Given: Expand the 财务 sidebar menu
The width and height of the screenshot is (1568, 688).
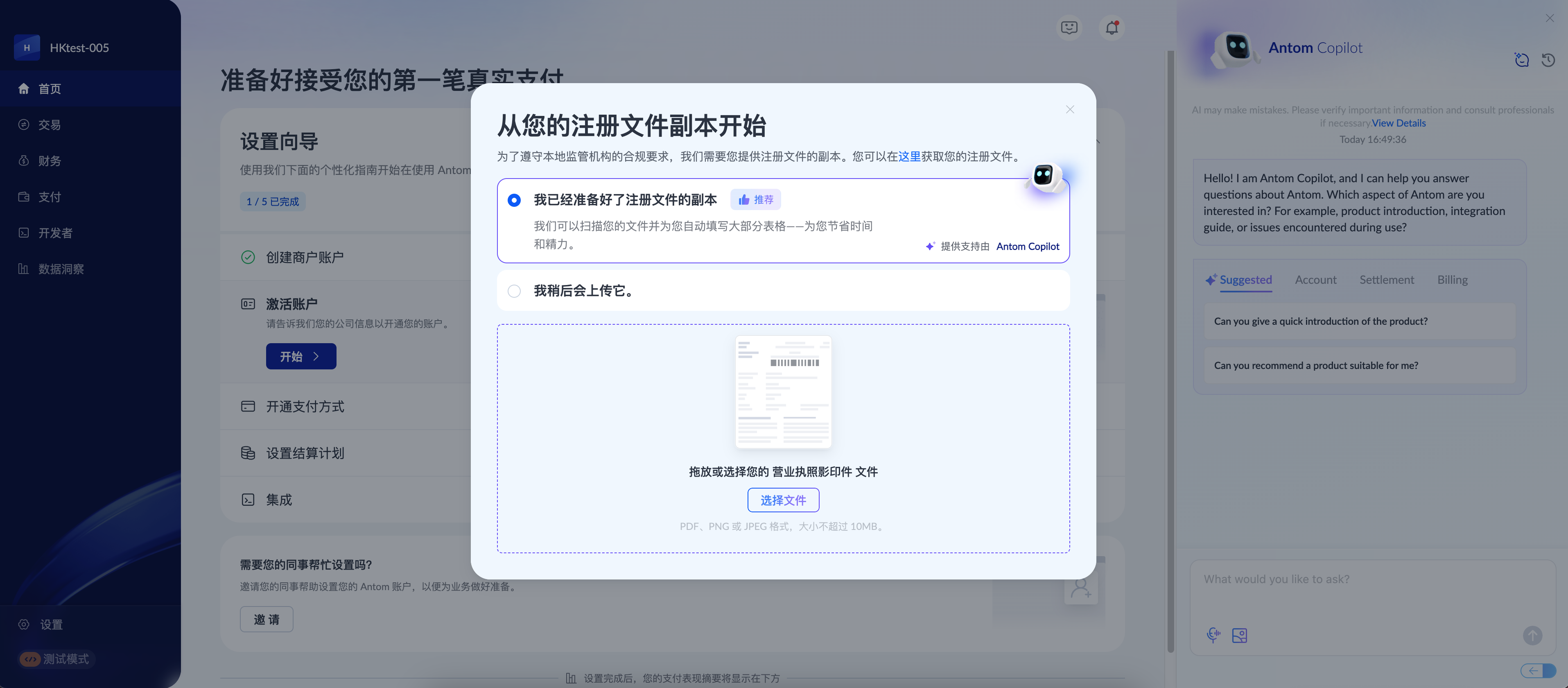Looking at the screenshot, I should [50, 161].
